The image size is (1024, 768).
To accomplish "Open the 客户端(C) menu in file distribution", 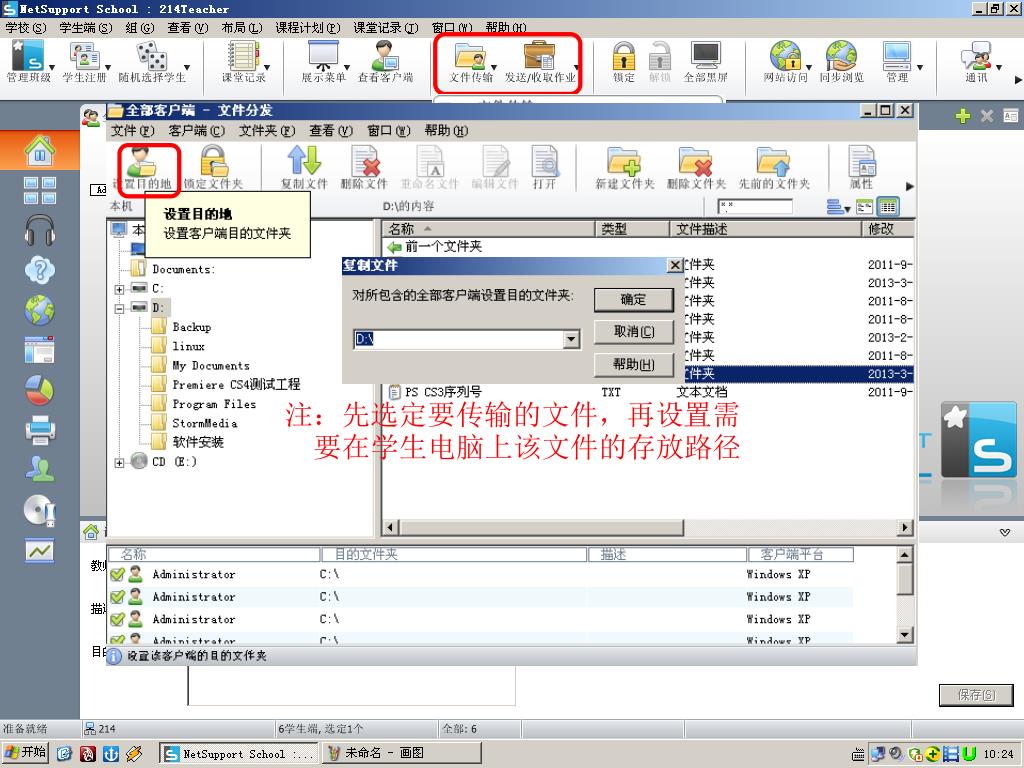I will 197,131.
